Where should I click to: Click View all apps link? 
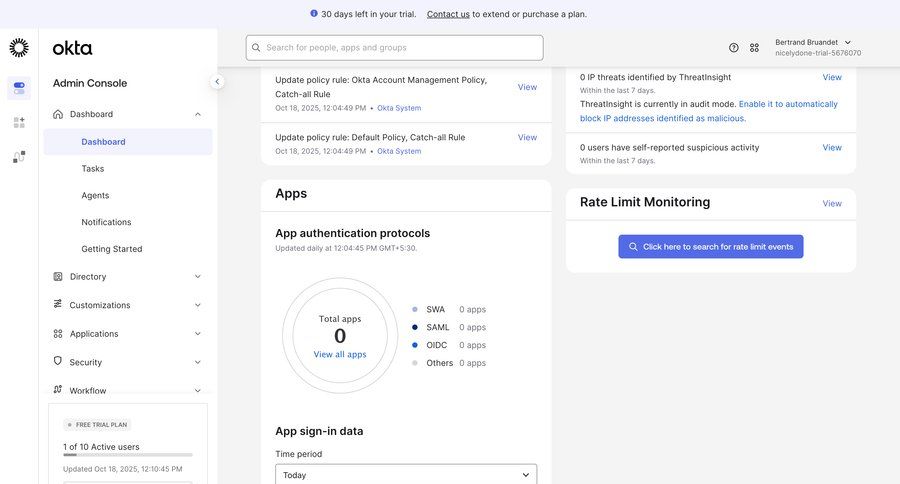(x=340, y=354)
